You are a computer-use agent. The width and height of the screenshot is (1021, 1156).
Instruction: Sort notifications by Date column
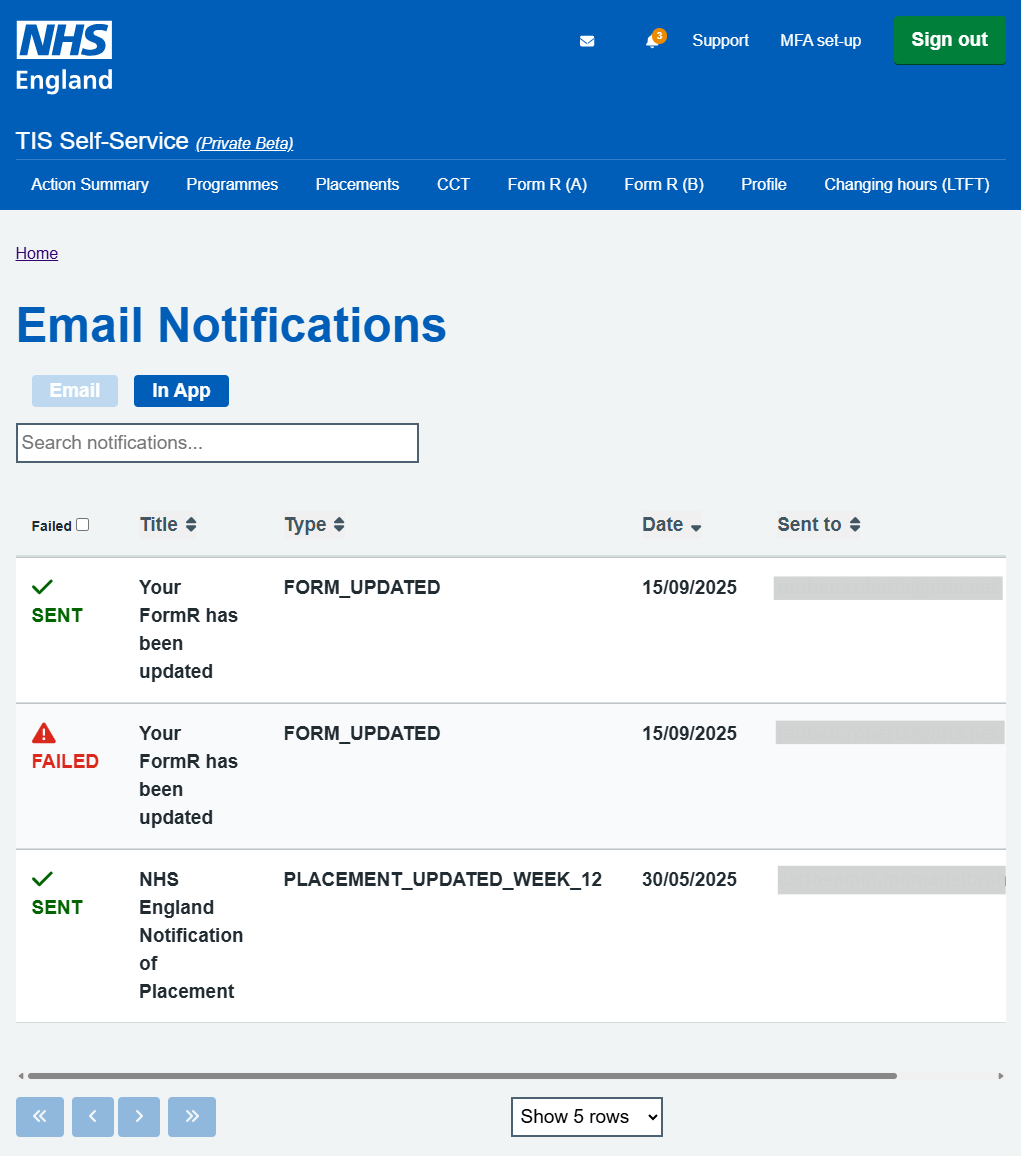click(x=671, y=525)
